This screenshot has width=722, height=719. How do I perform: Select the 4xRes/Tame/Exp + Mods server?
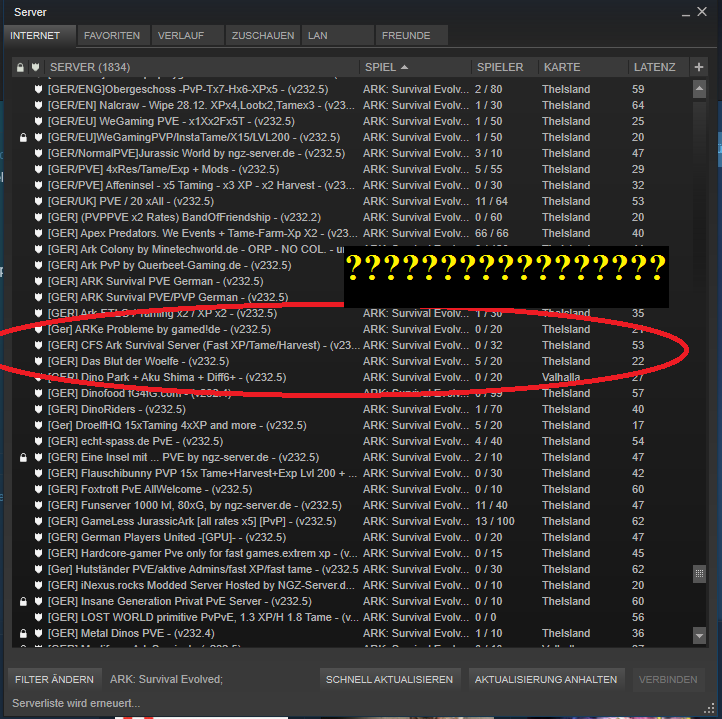coord(352,170)
